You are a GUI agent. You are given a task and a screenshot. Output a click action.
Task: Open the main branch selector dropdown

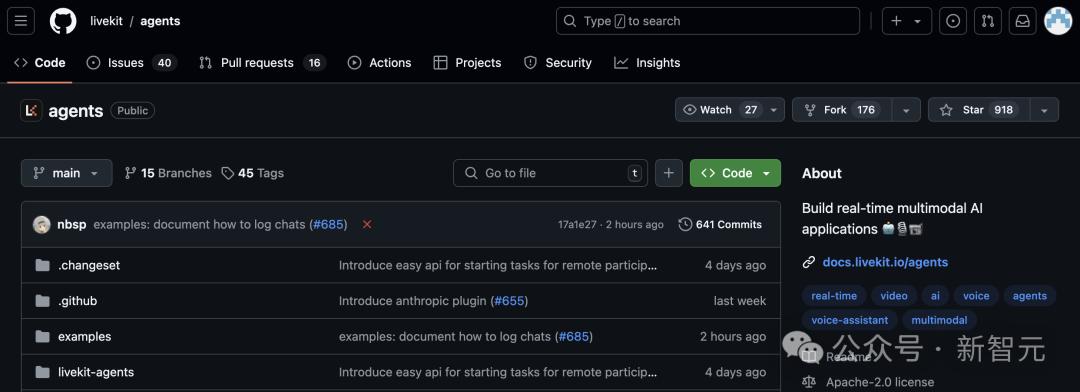(x=66, y=173)
